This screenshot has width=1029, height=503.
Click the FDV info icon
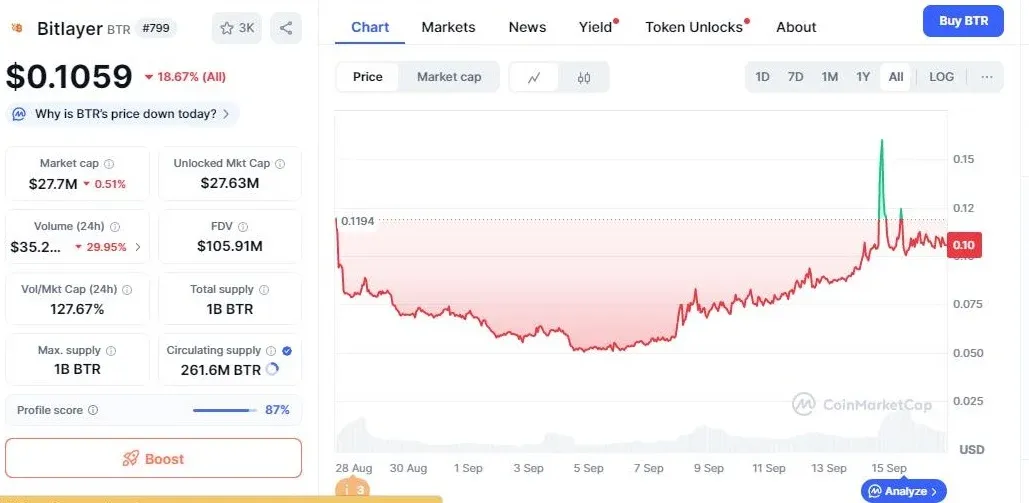(243, 227)
